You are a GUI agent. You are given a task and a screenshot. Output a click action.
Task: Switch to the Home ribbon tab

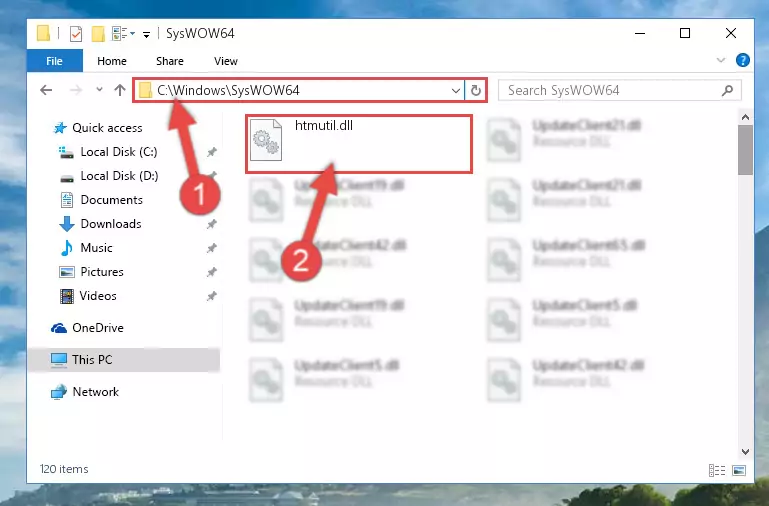(x=112, y=61)
